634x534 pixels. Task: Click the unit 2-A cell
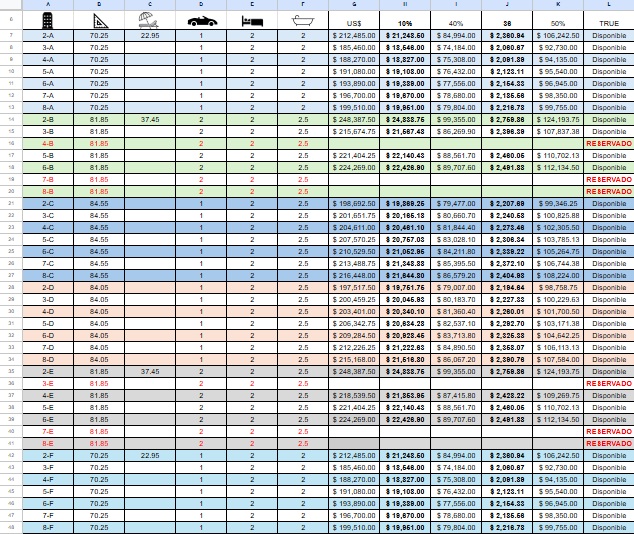tap(47, 35)
